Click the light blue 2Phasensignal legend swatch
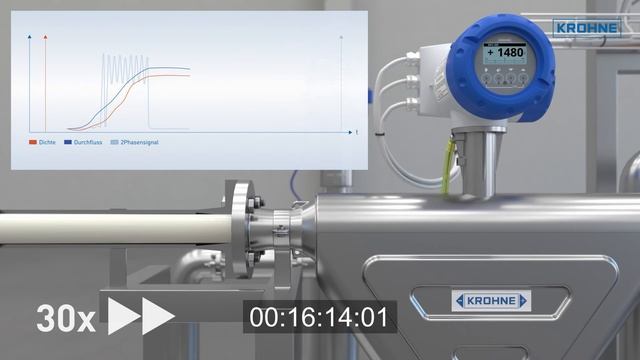 (114, 142)
